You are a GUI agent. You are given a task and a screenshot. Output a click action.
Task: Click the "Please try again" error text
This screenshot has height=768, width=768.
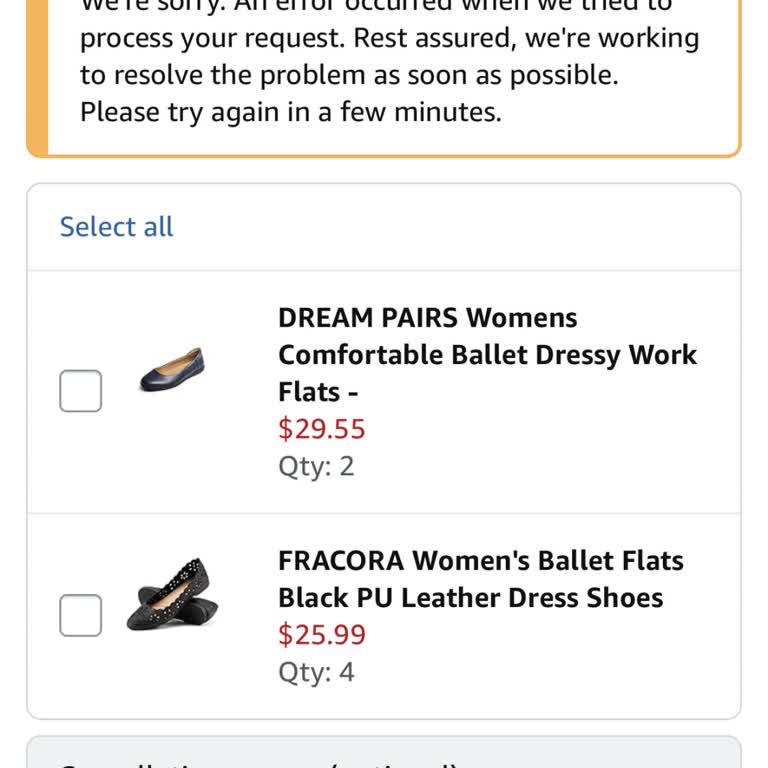pyautogui.click(x=290, y=112)
